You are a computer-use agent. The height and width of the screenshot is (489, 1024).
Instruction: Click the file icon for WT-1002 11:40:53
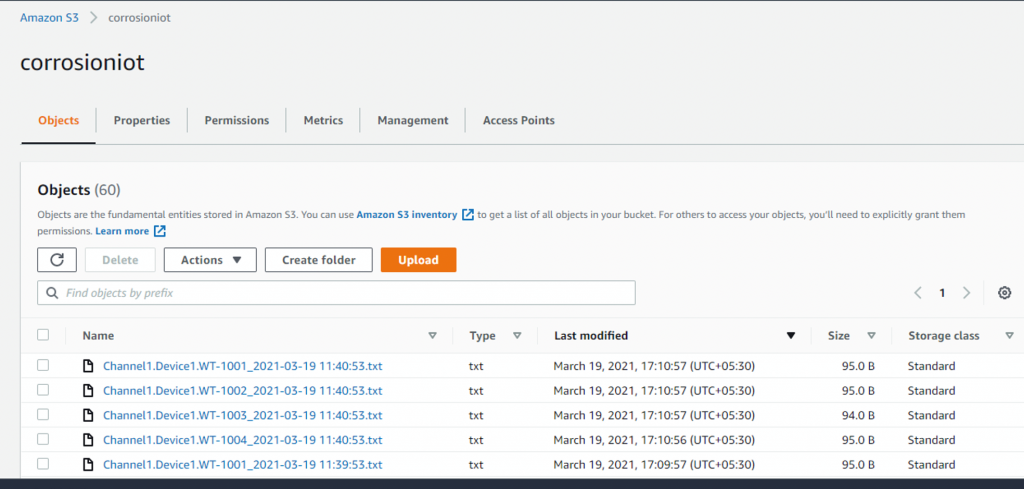88,390
